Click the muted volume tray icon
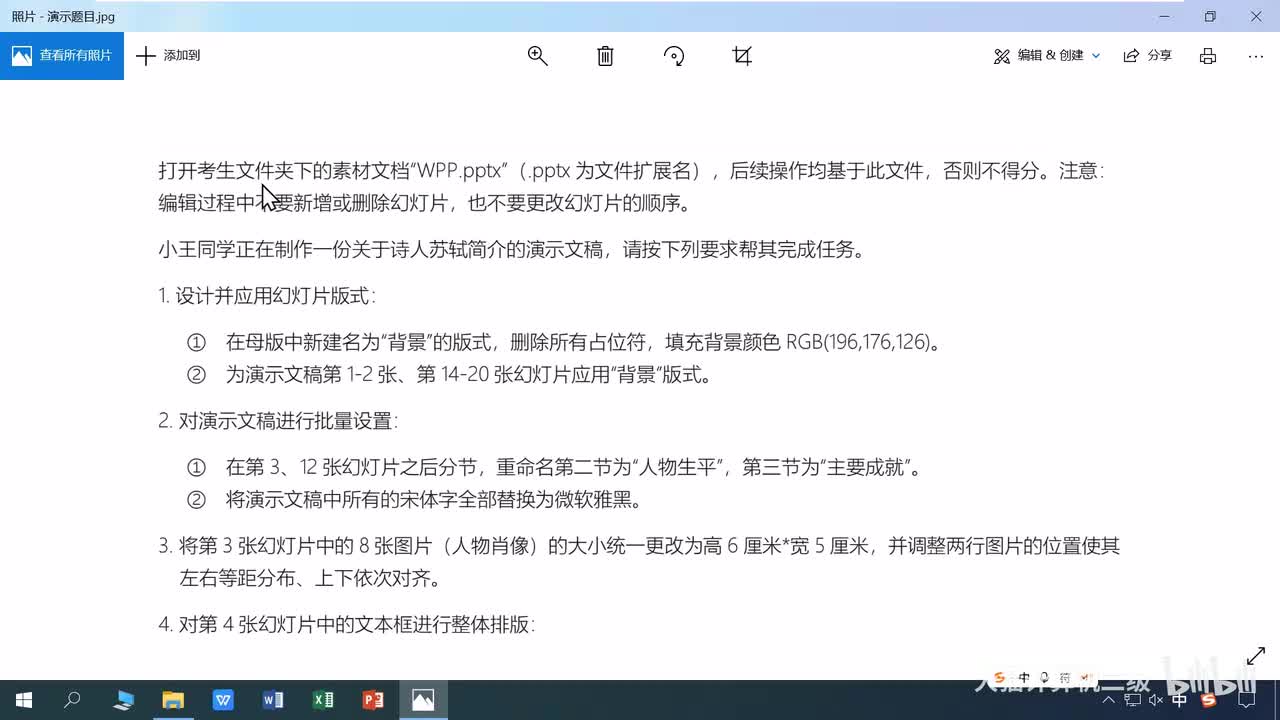This screenshot has width=1280, height=720. [1157, 700]
